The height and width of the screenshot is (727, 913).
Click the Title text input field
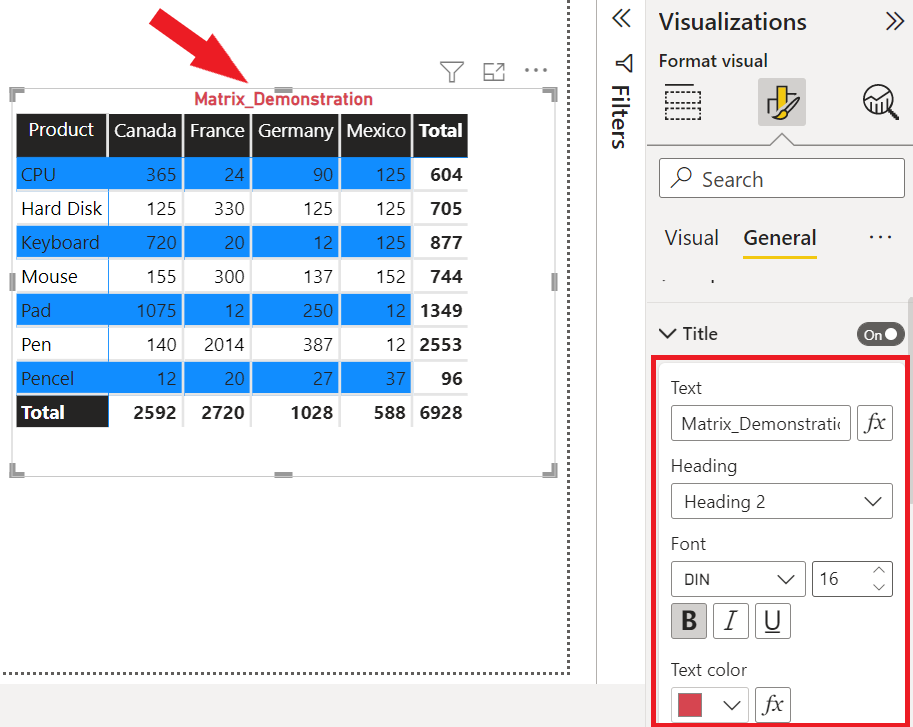[760, 423]
